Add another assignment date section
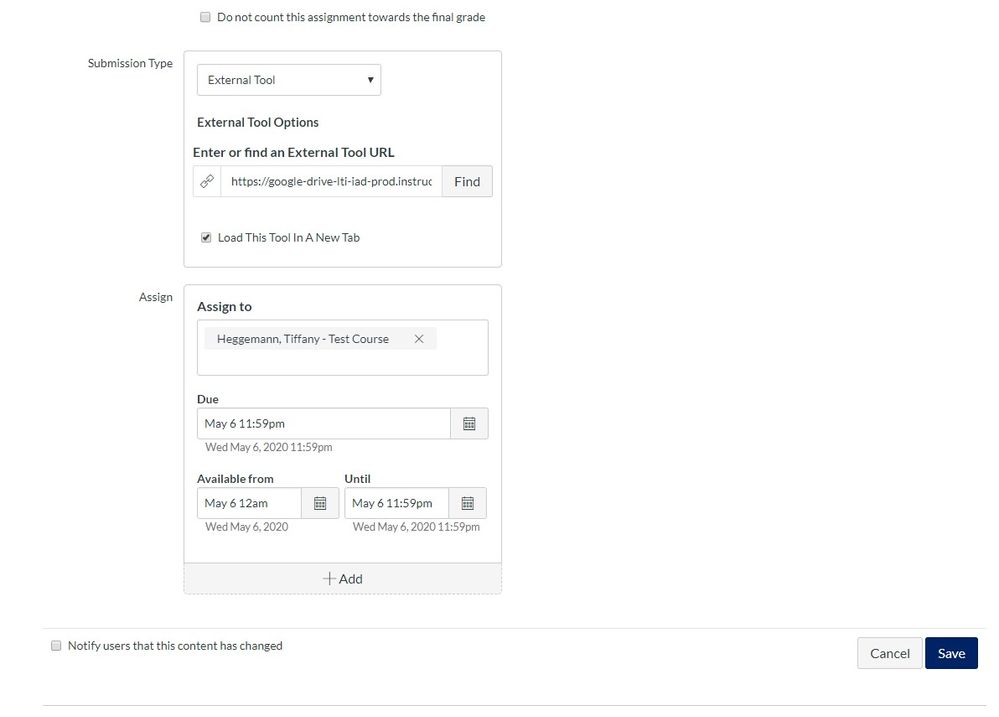The width and height of the screenshot is (999, 717). [342, 579]
